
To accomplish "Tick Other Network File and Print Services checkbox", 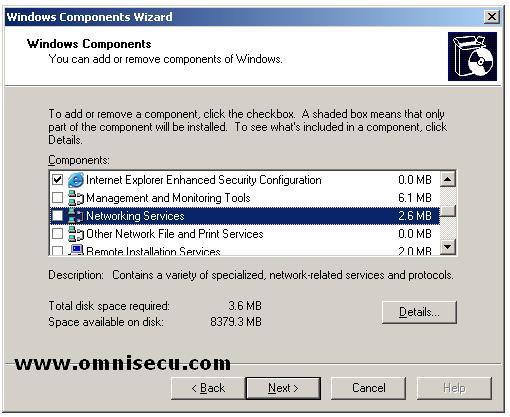I will click(58, 234).
